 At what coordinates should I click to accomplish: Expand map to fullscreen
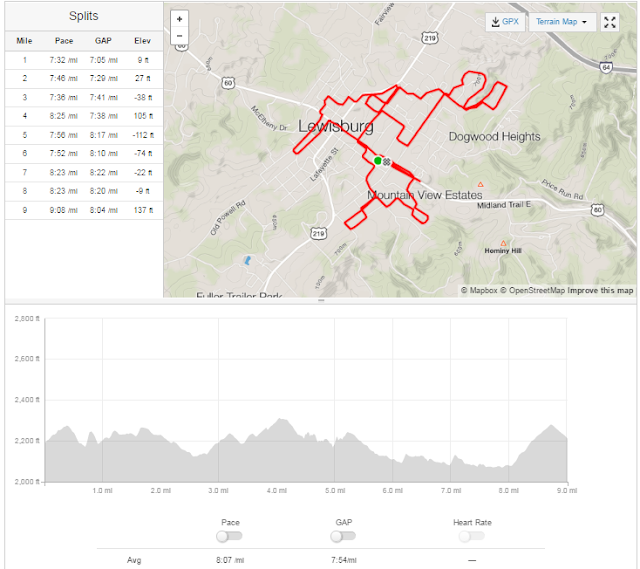tap(611, 21)
